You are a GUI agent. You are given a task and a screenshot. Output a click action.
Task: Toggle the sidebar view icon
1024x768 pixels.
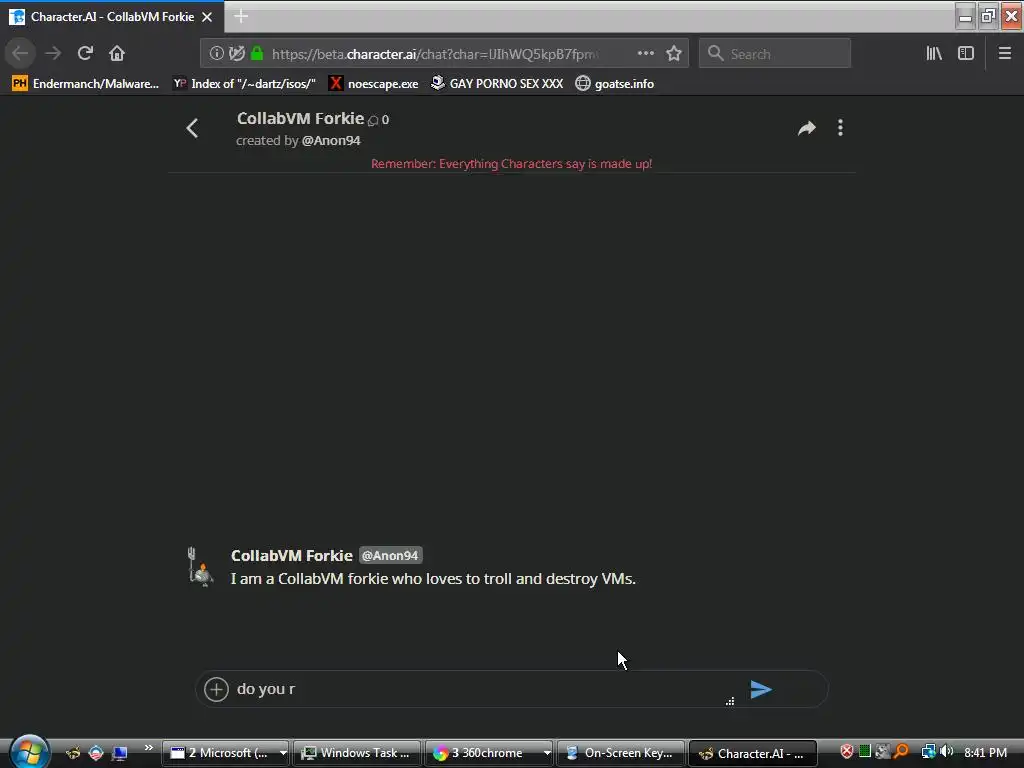[966, 54]
